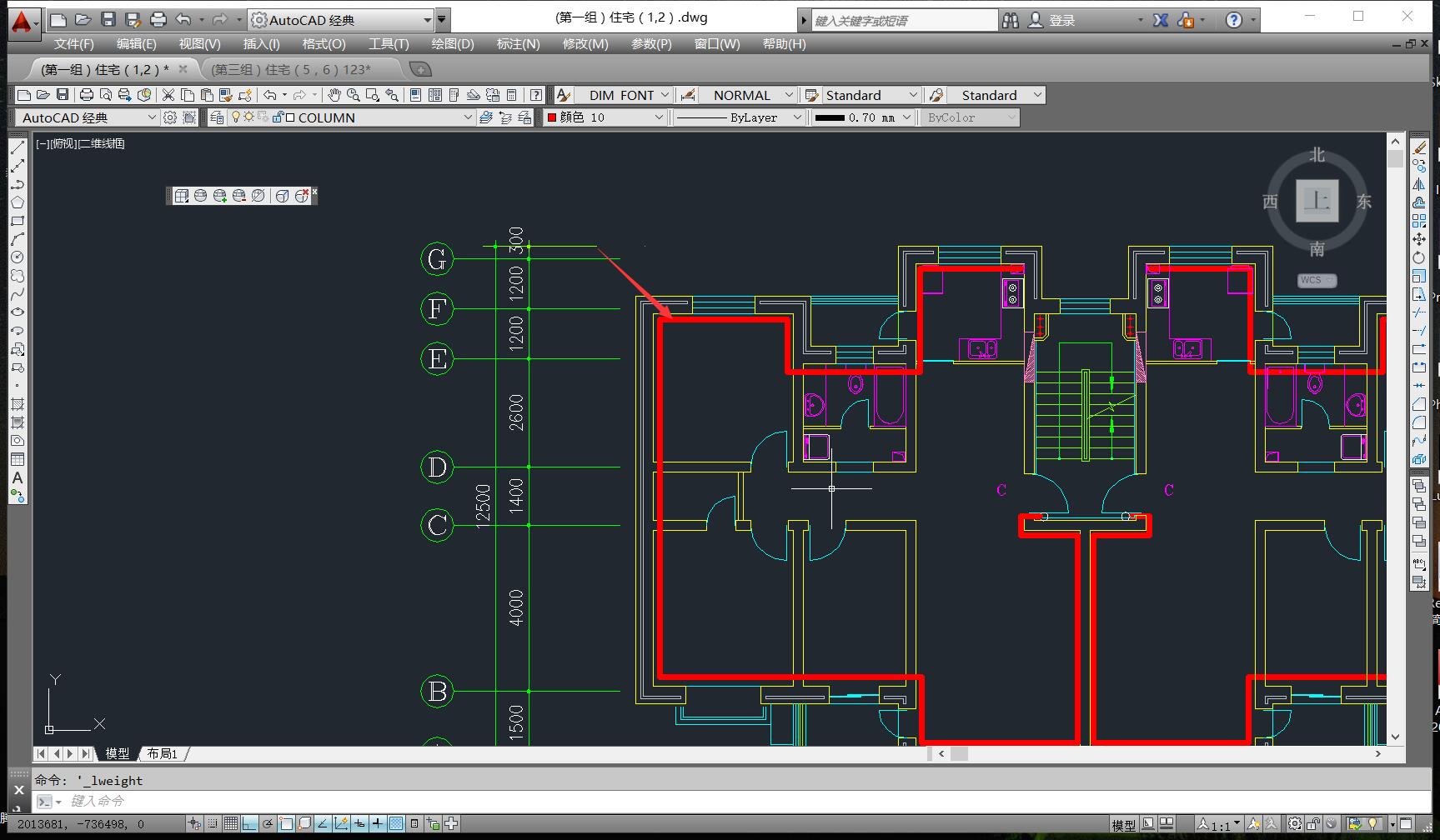This screenshot has width=1440, height=840.
Task: Click the Cut scissors icon
Action: [x=168, y=95]
